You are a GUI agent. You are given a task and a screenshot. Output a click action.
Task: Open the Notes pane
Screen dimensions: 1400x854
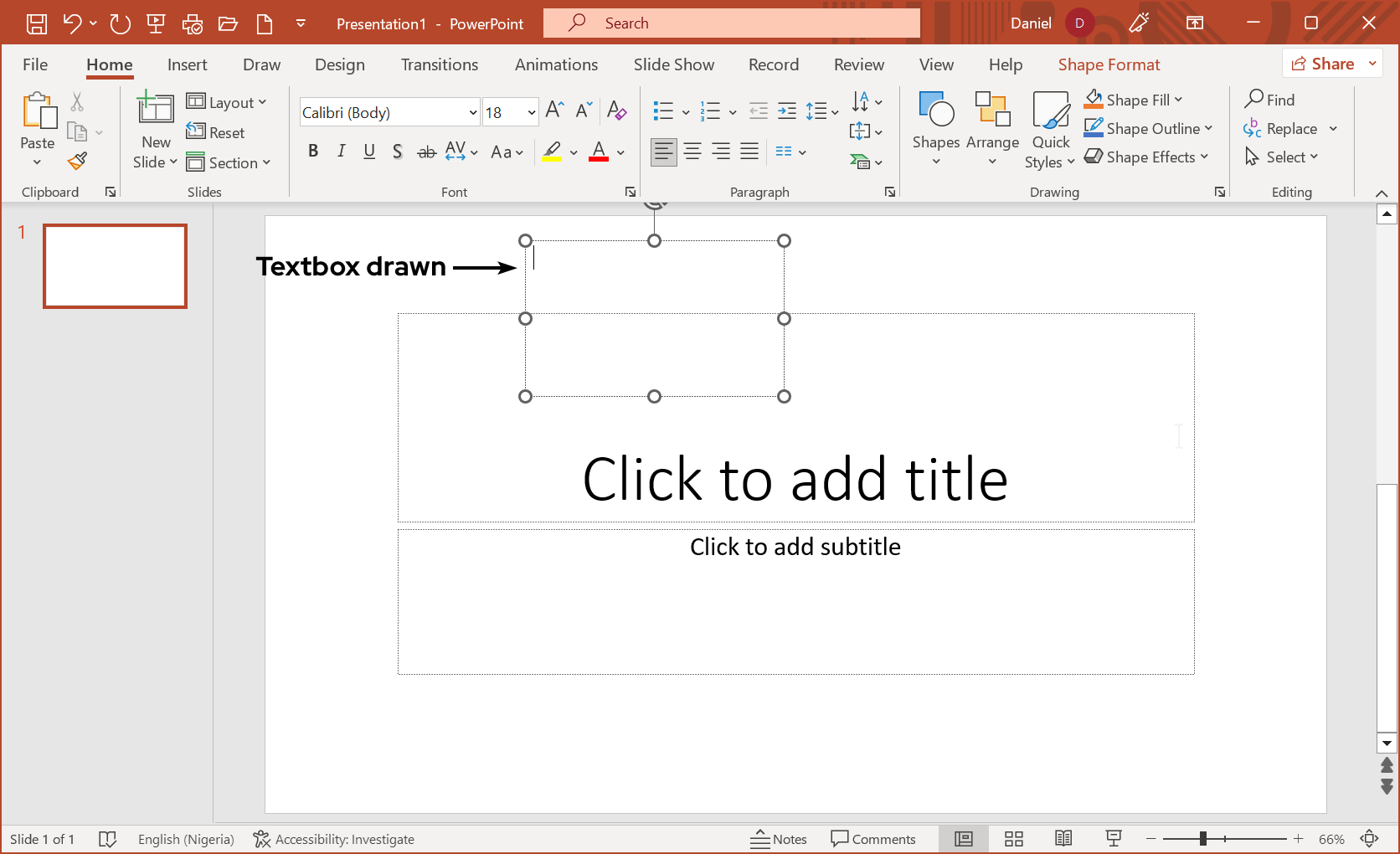[779, 839]
